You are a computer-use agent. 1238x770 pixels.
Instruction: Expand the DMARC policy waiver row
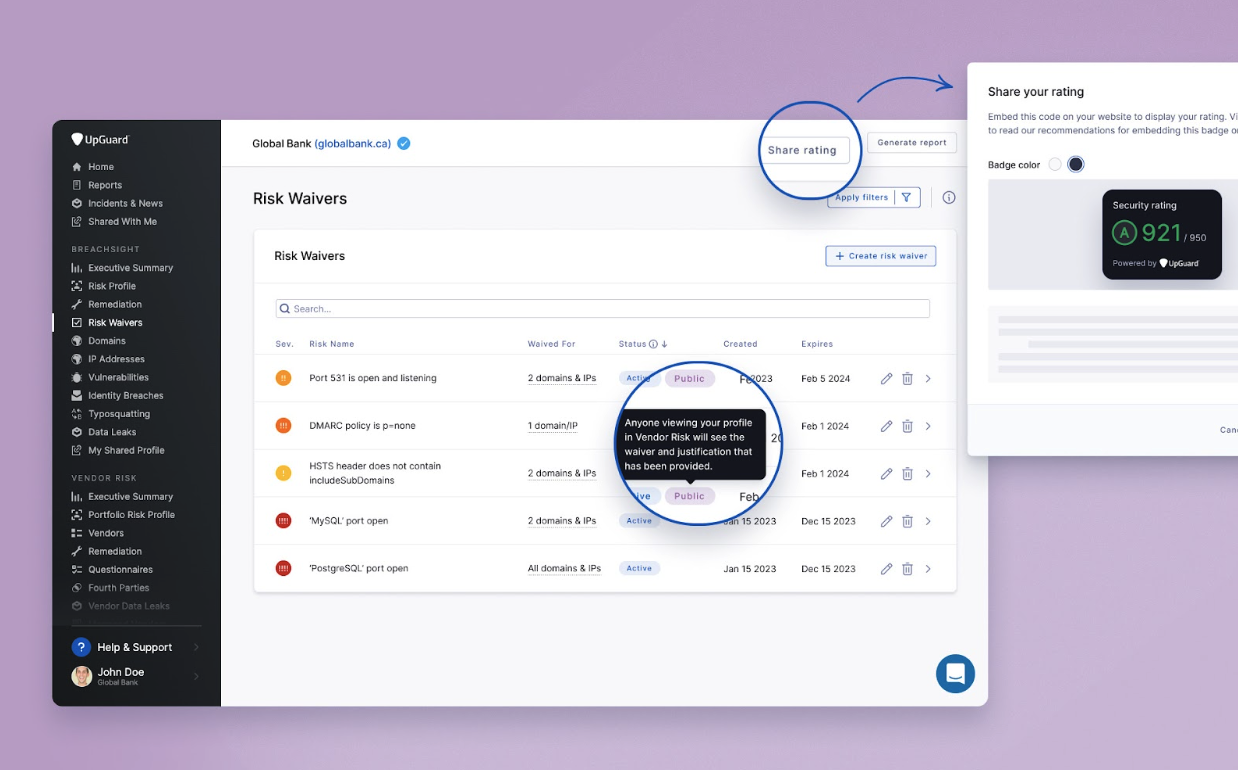tap(928, 426)
